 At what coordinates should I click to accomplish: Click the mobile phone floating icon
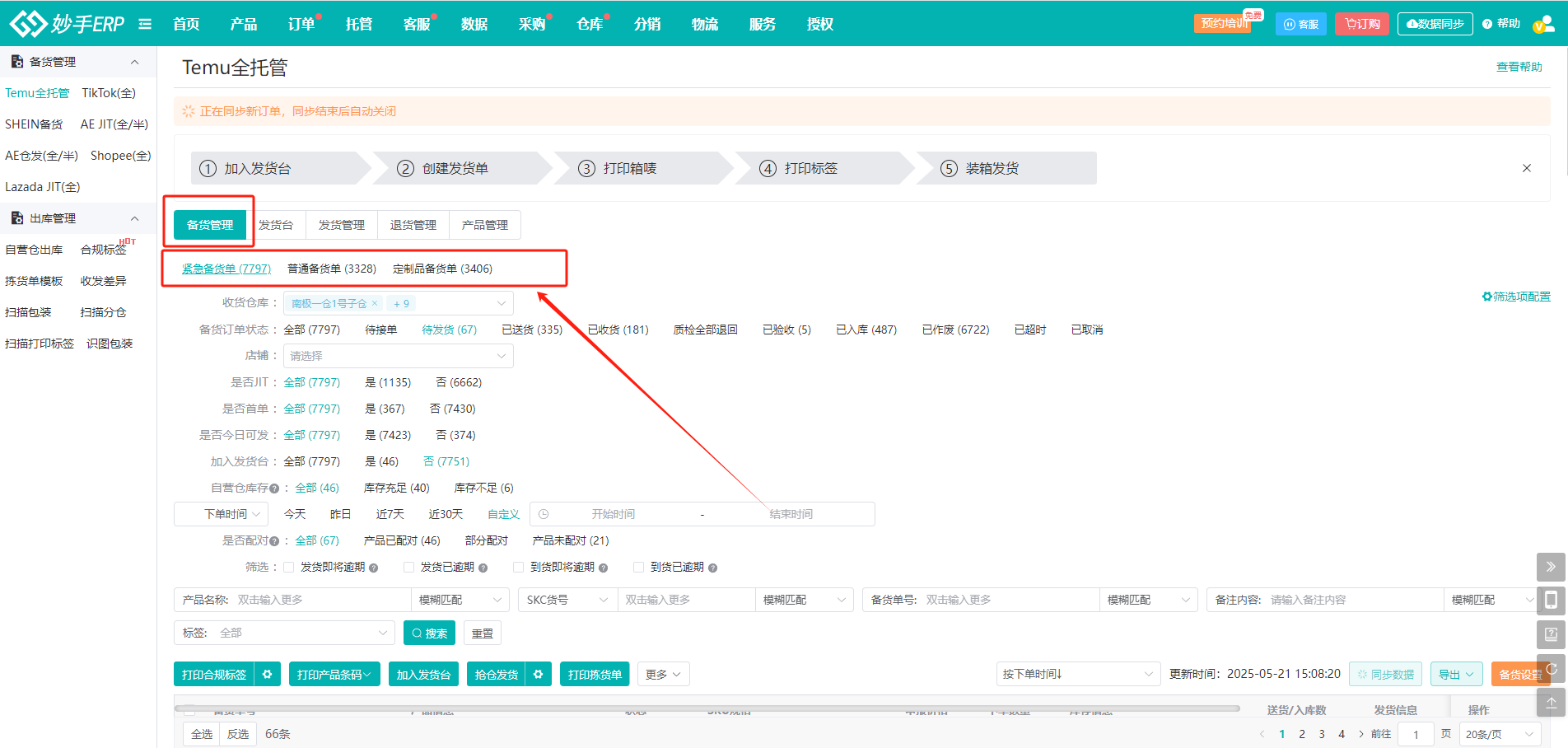click(1551, 601)
